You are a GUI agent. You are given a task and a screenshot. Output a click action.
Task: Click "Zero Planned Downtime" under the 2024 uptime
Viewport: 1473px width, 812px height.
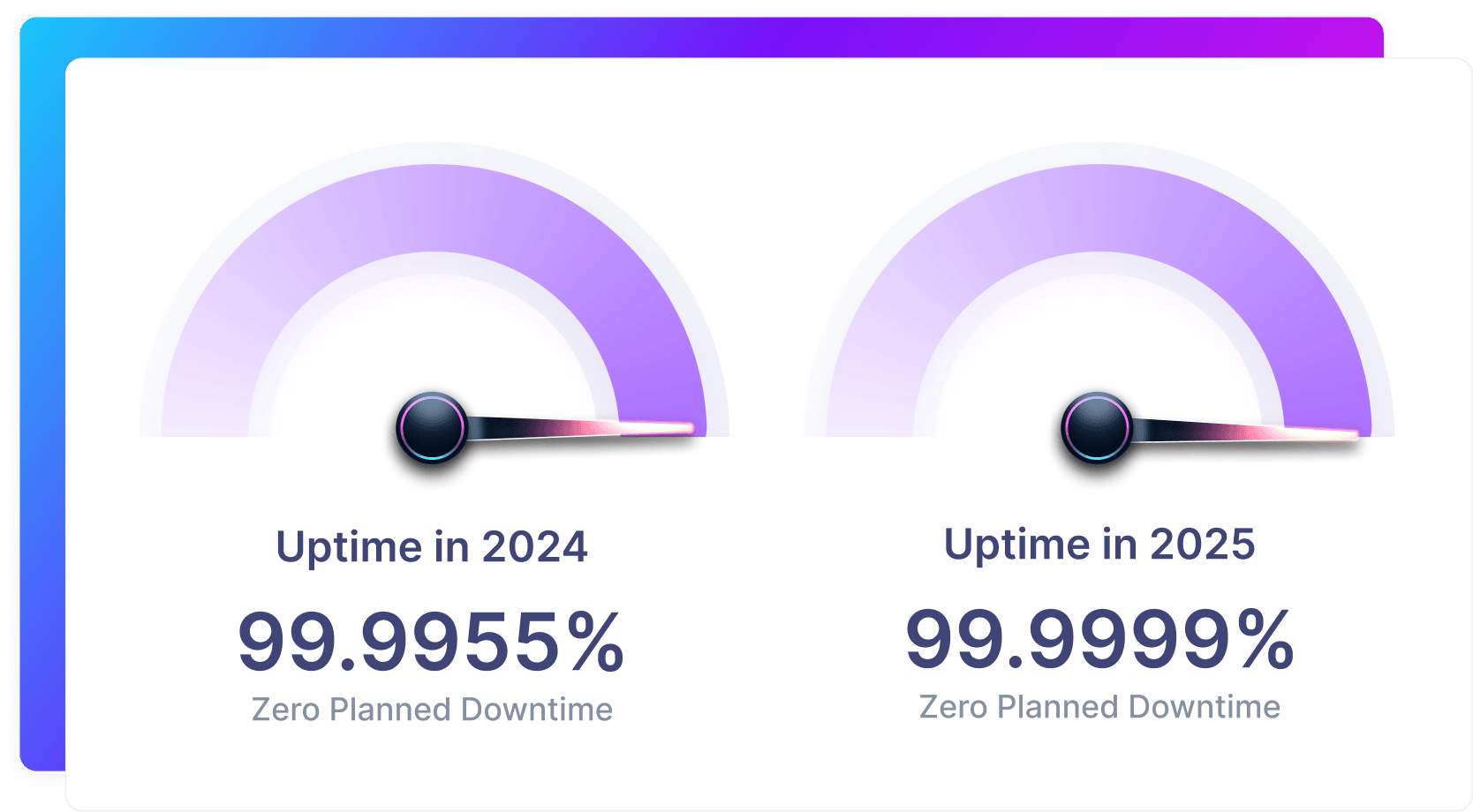pyautogui.click(x=432, y=710)
